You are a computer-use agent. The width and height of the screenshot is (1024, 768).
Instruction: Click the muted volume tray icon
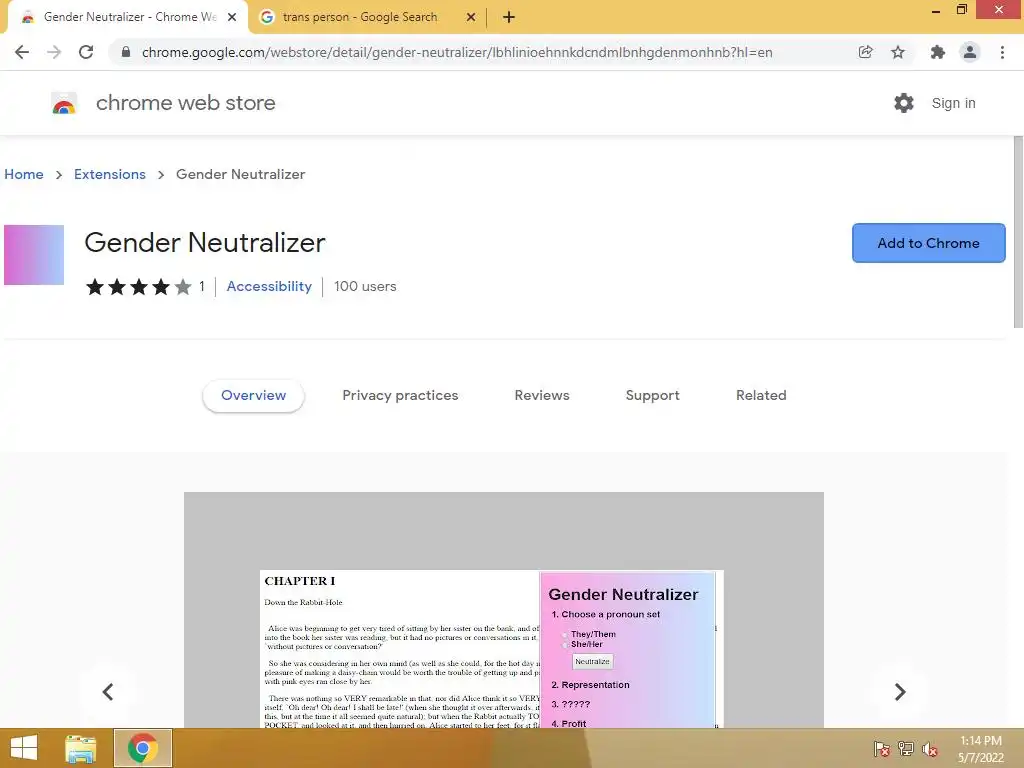pos(930,749)
